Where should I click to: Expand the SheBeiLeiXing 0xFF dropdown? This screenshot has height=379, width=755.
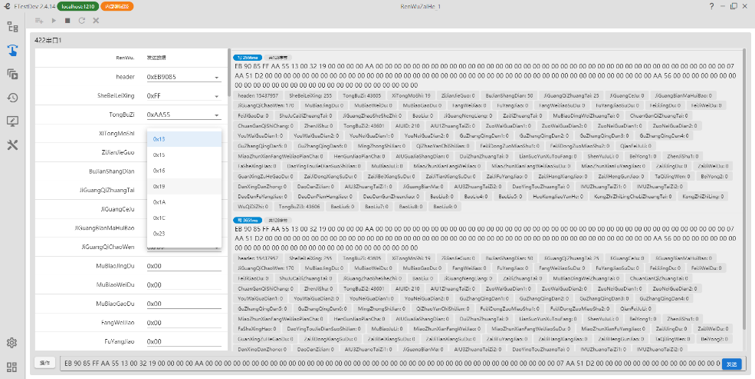(183, 96)
